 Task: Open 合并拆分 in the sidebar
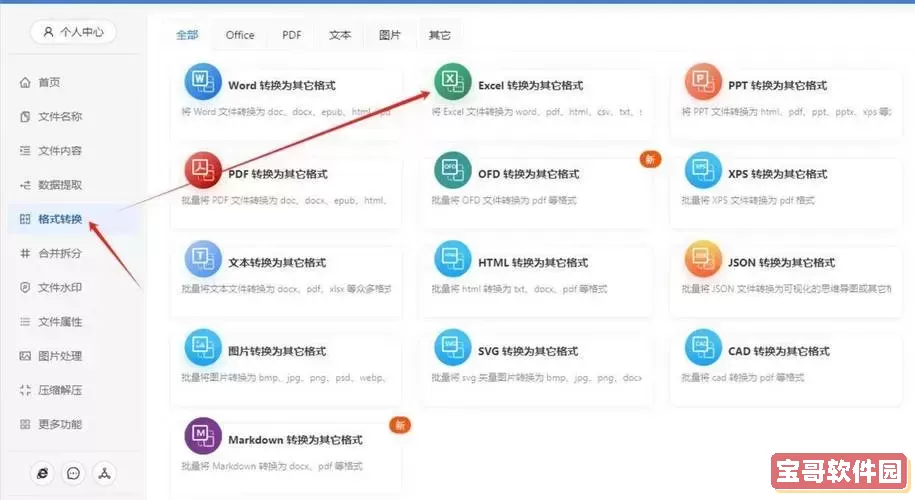59,254
